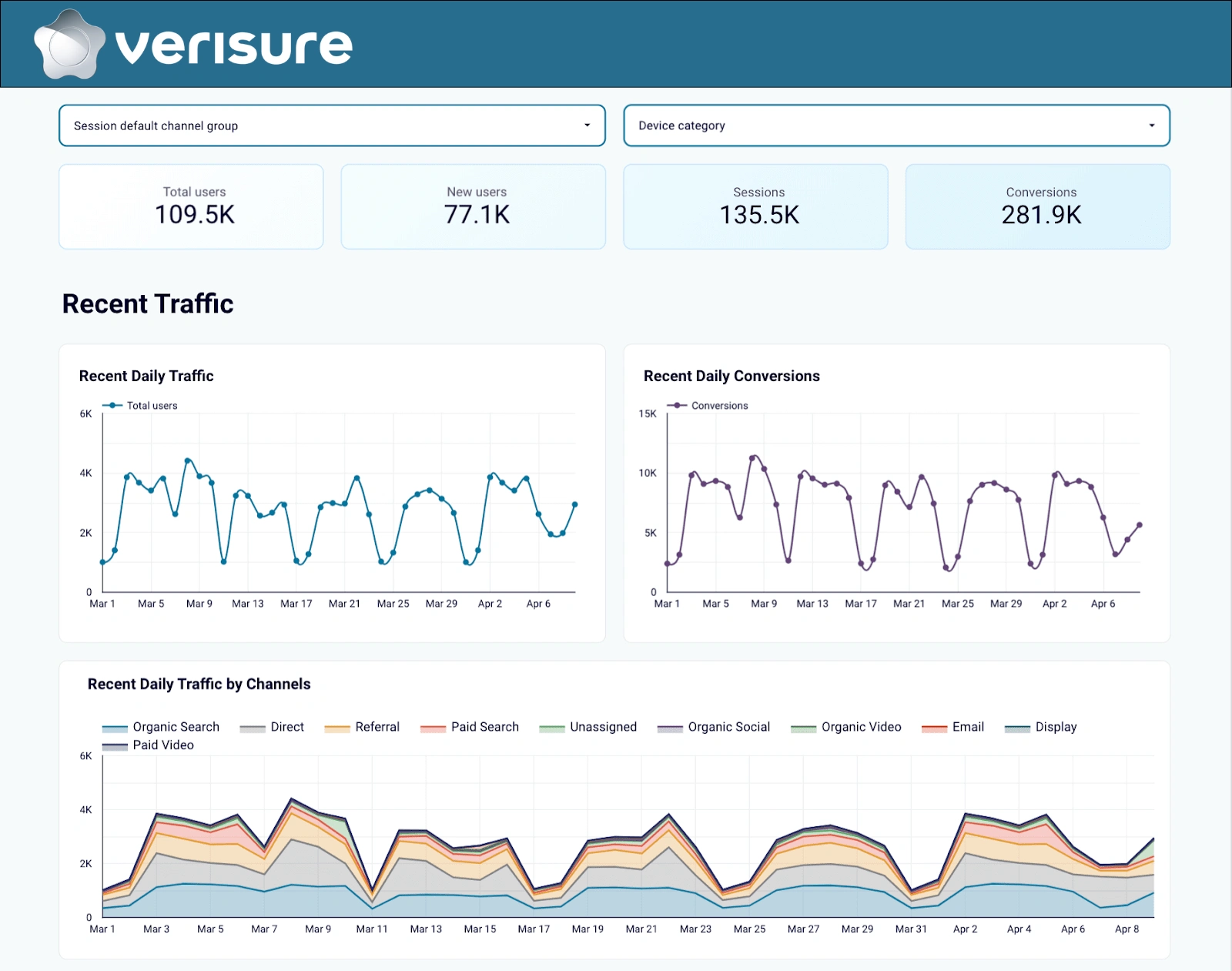Click Mar 1 data point in Daily Traffic chart
This screenshot has height=971, width=1232.
[102, 562]
